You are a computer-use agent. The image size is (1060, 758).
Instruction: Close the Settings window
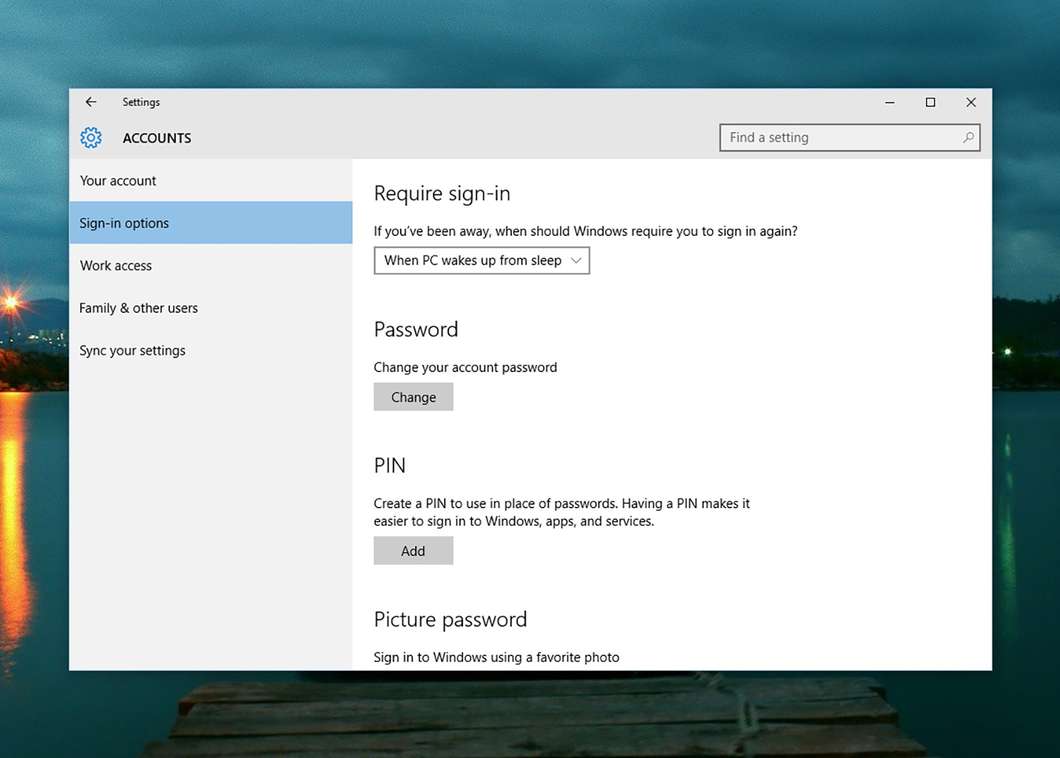tap(970, 102)
